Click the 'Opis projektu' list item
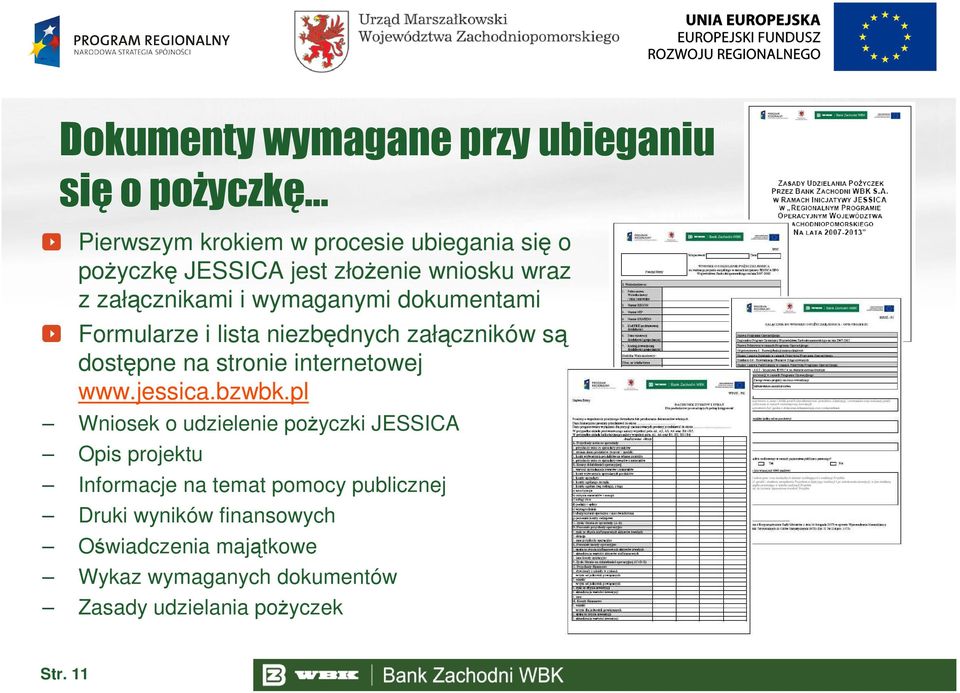 click(140, 454)
